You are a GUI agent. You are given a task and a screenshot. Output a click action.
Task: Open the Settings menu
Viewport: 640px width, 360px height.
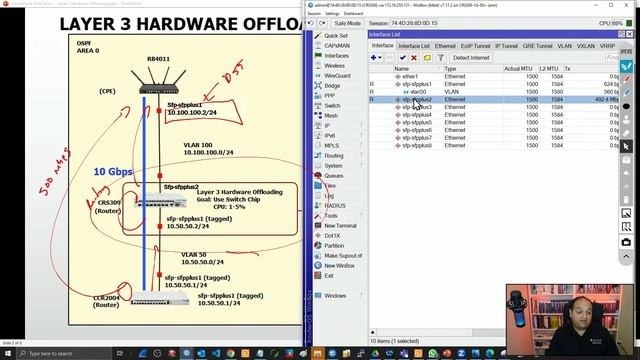[332, 13]
